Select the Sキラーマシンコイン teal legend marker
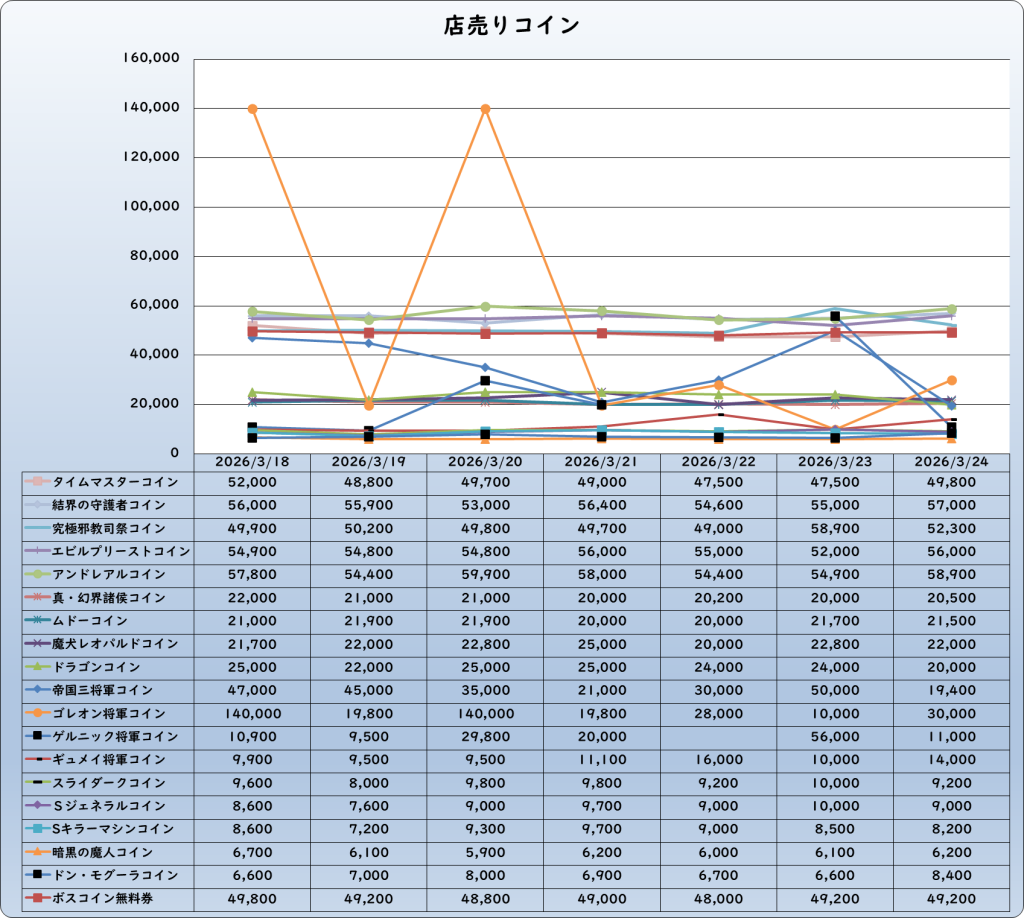The image size is (1024, 918). (36, 829)
